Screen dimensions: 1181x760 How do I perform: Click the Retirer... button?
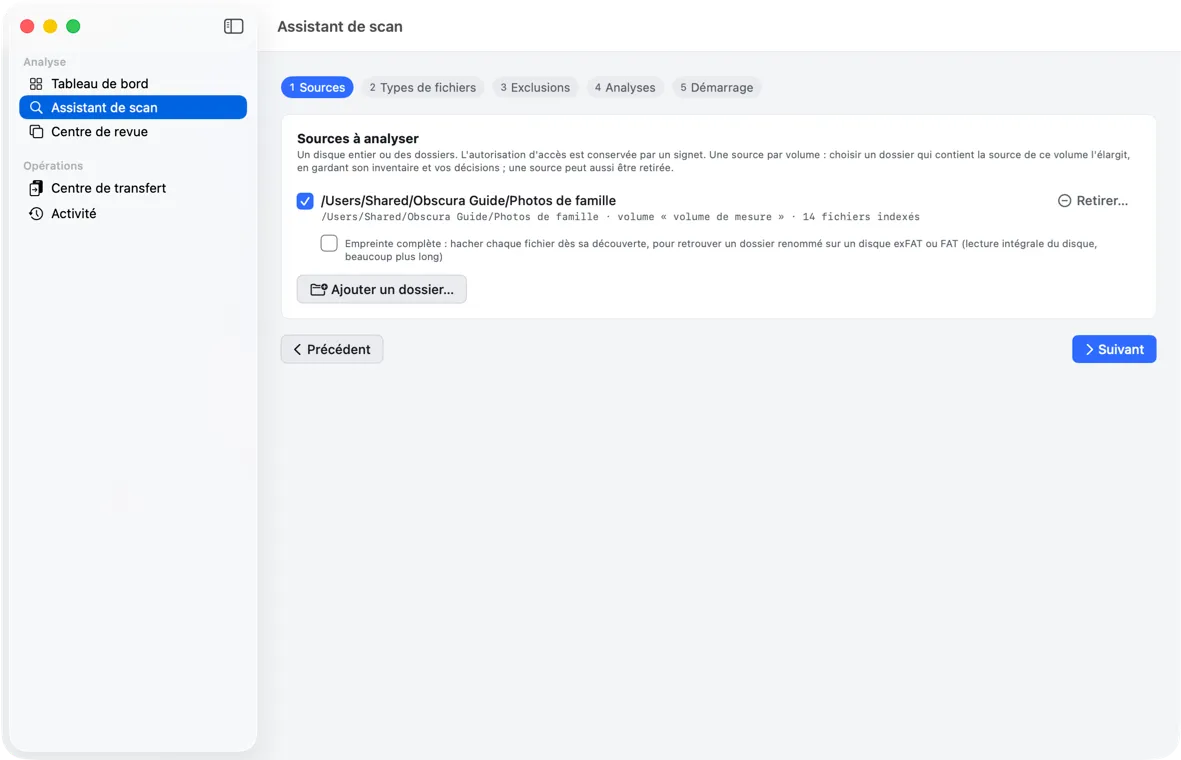(1093, 200)
